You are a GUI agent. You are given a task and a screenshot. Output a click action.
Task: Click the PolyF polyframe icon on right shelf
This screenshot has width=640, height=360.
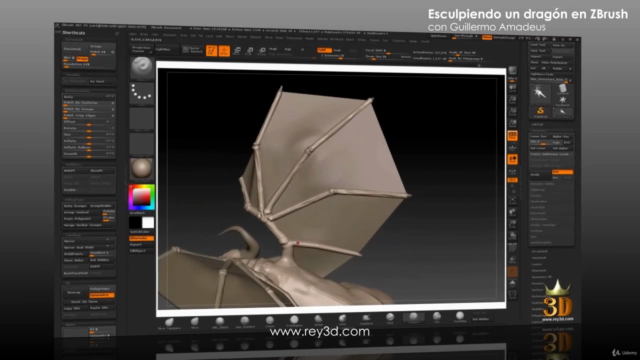[x=513, y=247]
